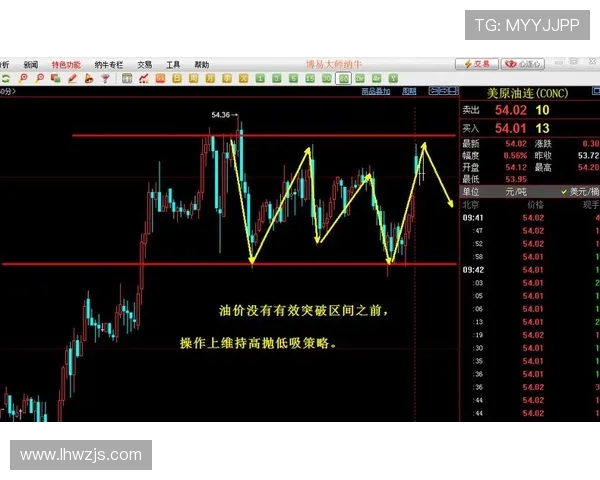Select the highlighted 60-minute period button
This screenshot has height=480, width=600.
coord(343,79)
